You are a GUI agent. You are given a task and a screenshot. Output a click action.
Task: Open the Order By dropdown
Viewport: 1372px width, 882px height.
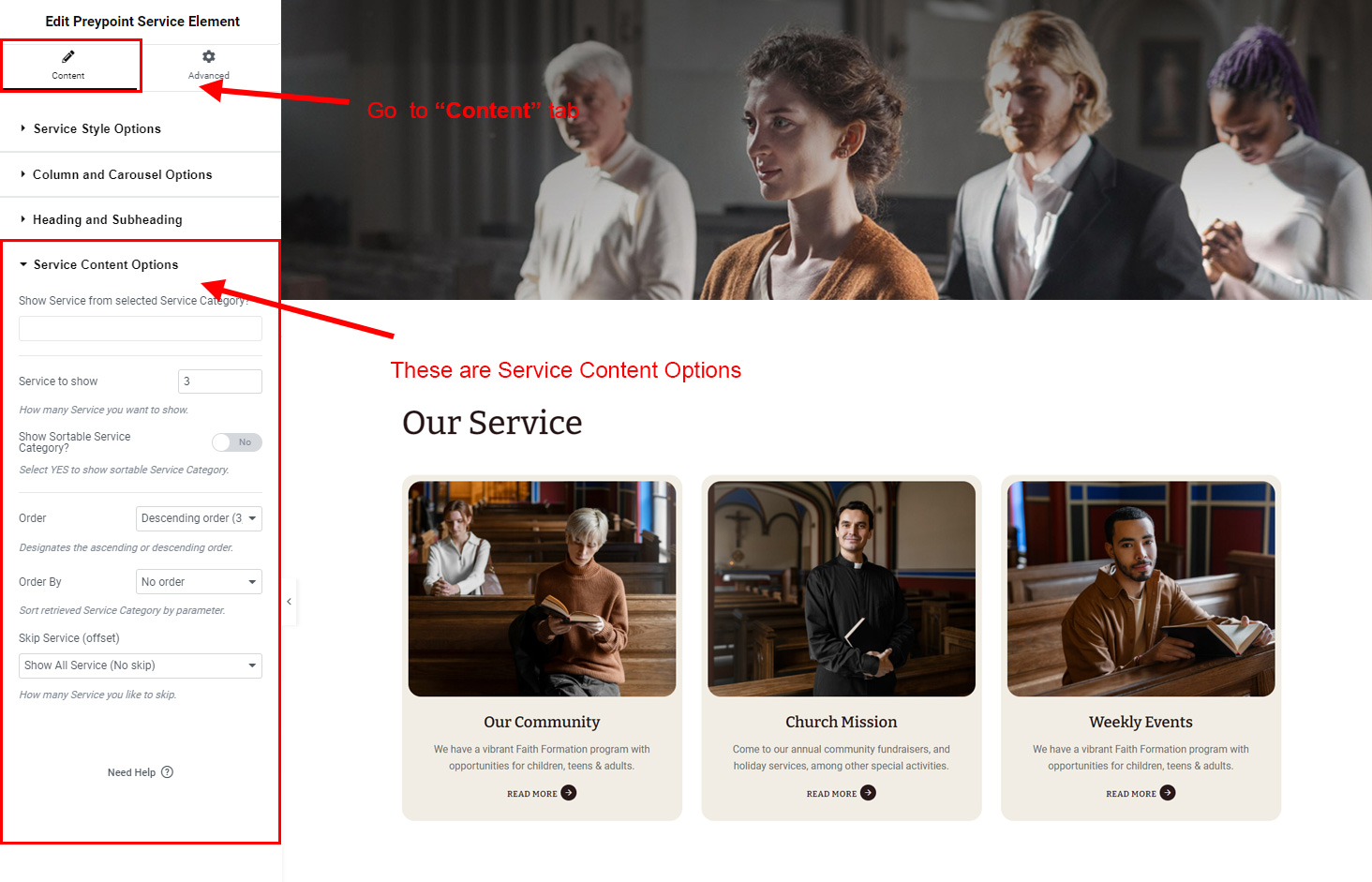click(x=199, y=582)
